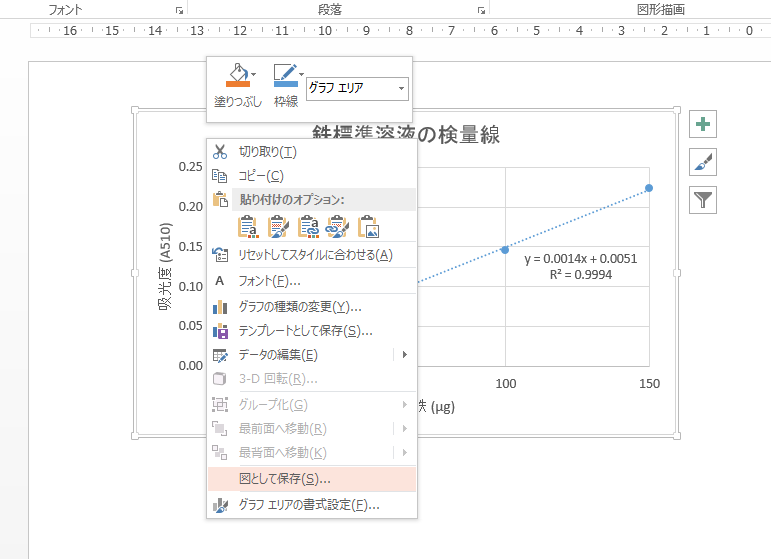Click リセットしてスタイルに合わせる(A) menu item
This screenshot has width=771, height=559.
(315, 255)
